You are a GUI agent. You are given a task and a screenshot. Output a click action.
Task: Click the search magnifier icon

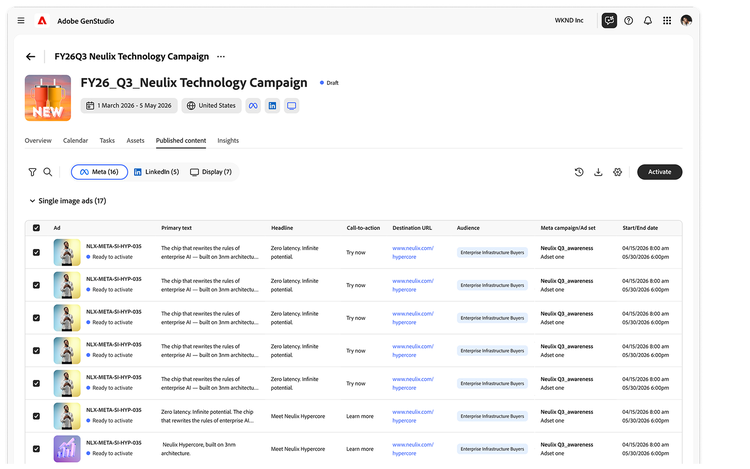coord(47,172)
